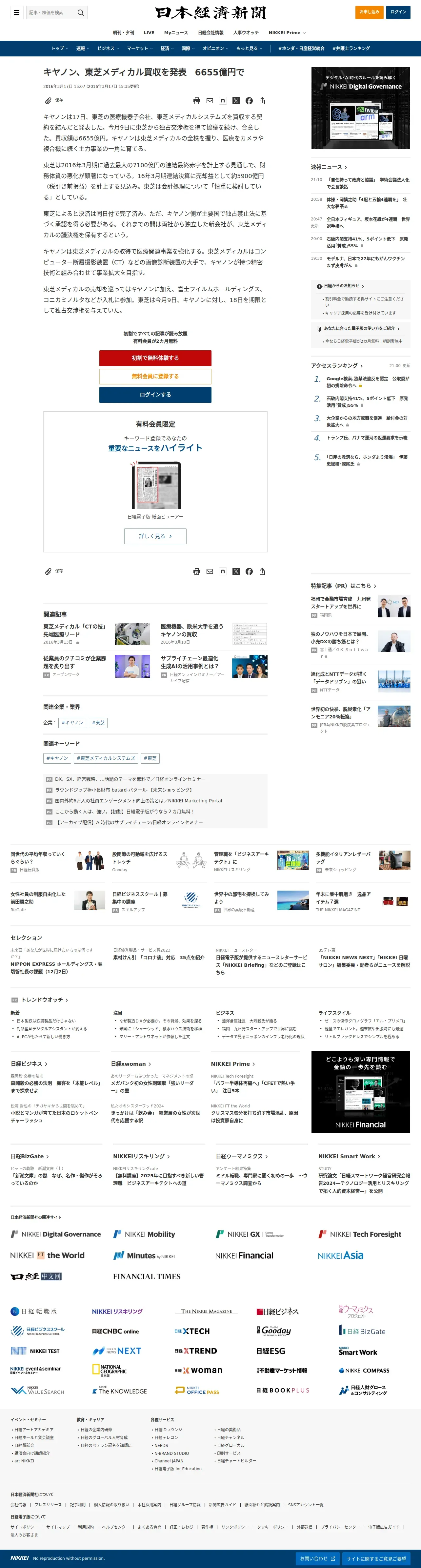Click the email icon above 関連記事
This screenshot has width=421, height=1568.
point(210,571)
